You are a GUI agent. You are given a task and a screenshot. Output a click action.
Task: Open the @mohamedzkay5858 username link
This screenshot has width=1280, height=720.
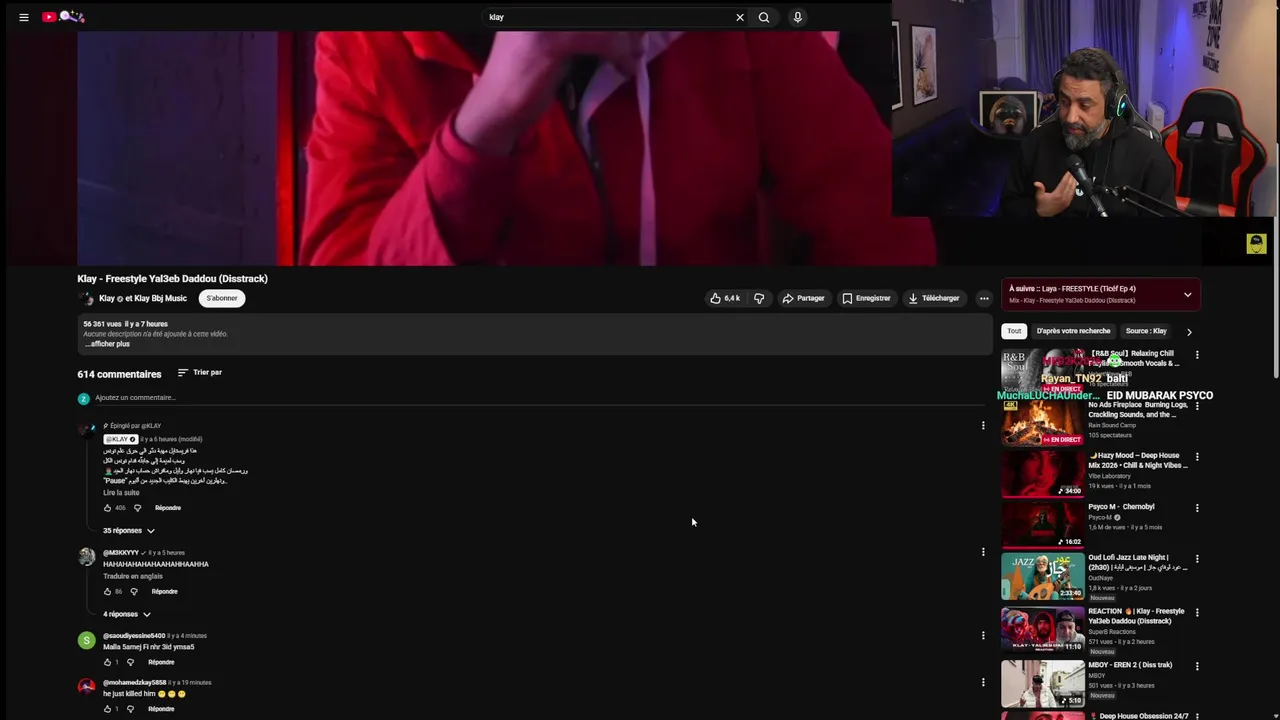(135, 682)
